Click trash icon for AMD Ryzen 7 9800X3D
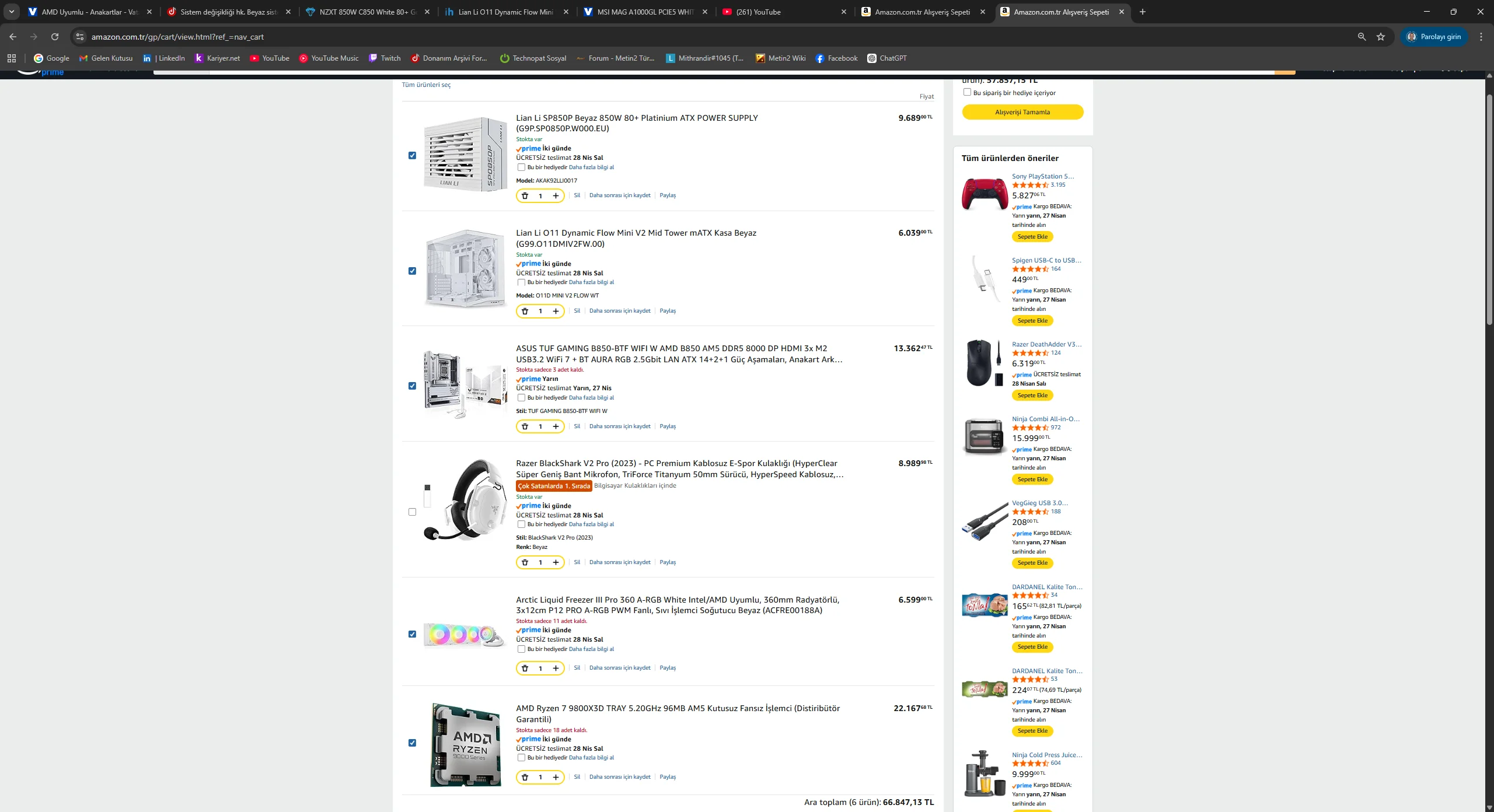1494x812 pixels. point(525,777)
